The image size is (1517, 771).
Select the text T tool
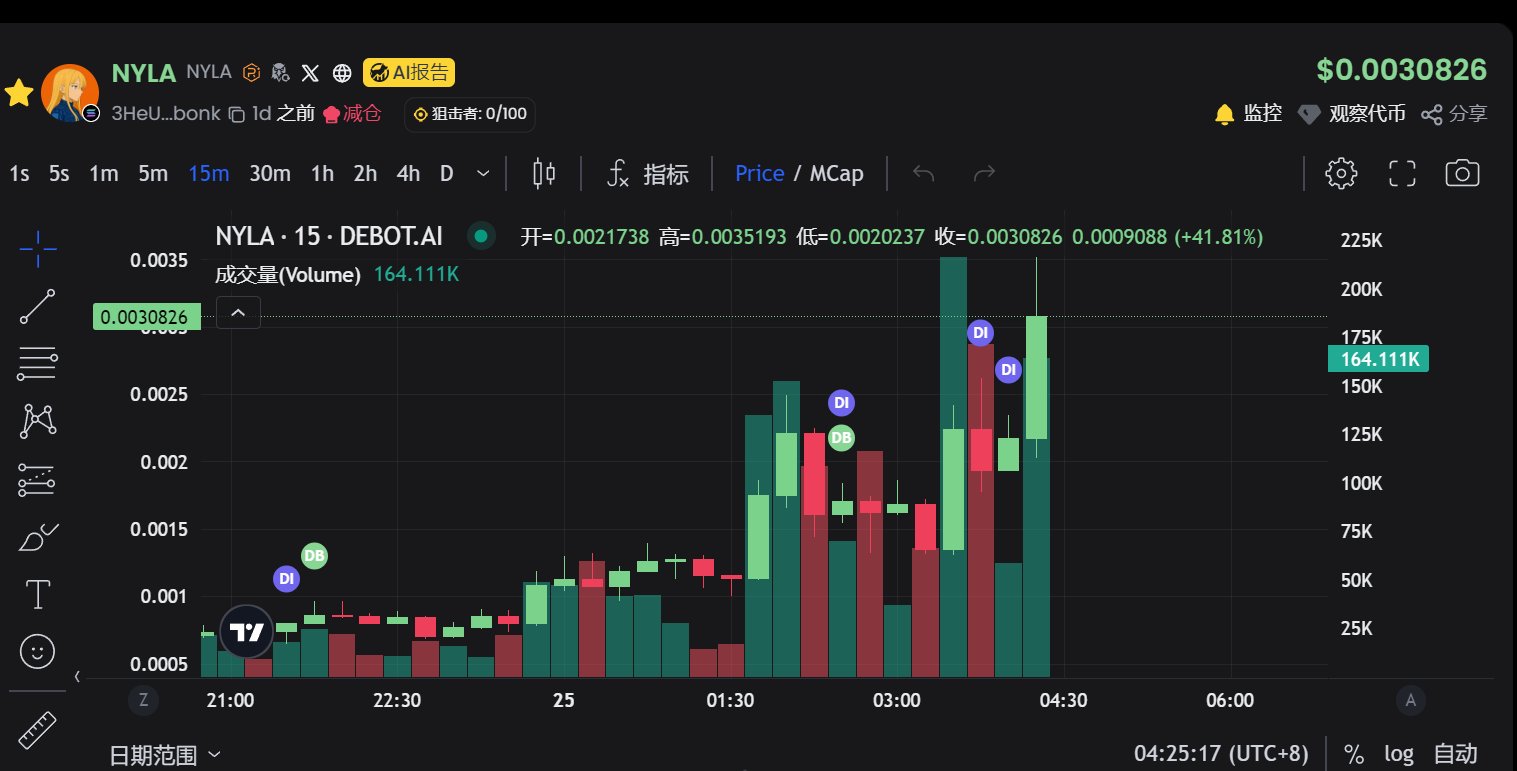[x=37, y=595]
